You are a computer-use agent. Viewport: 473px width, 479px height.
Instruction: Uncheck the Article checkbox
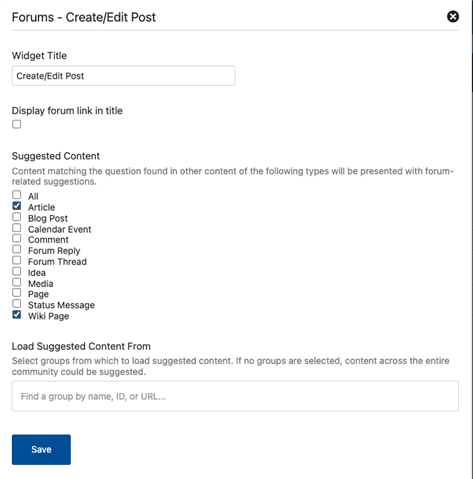[x=17, y=206]
